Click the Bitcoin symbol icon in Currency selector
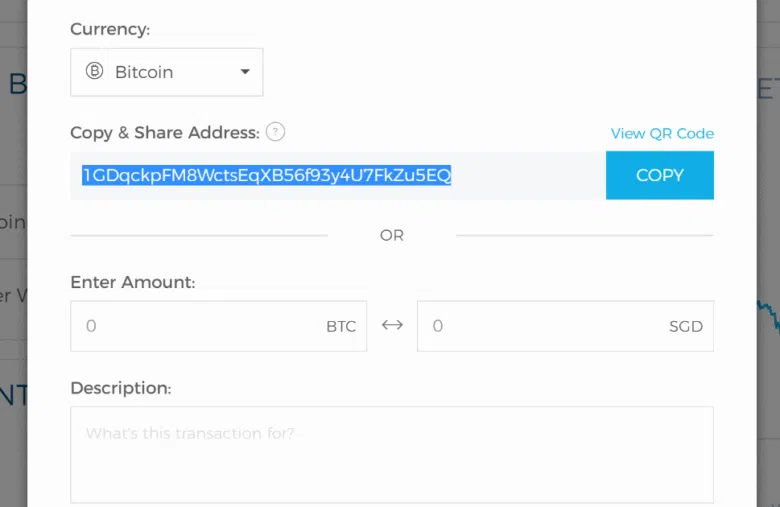 tap(95, 72)
